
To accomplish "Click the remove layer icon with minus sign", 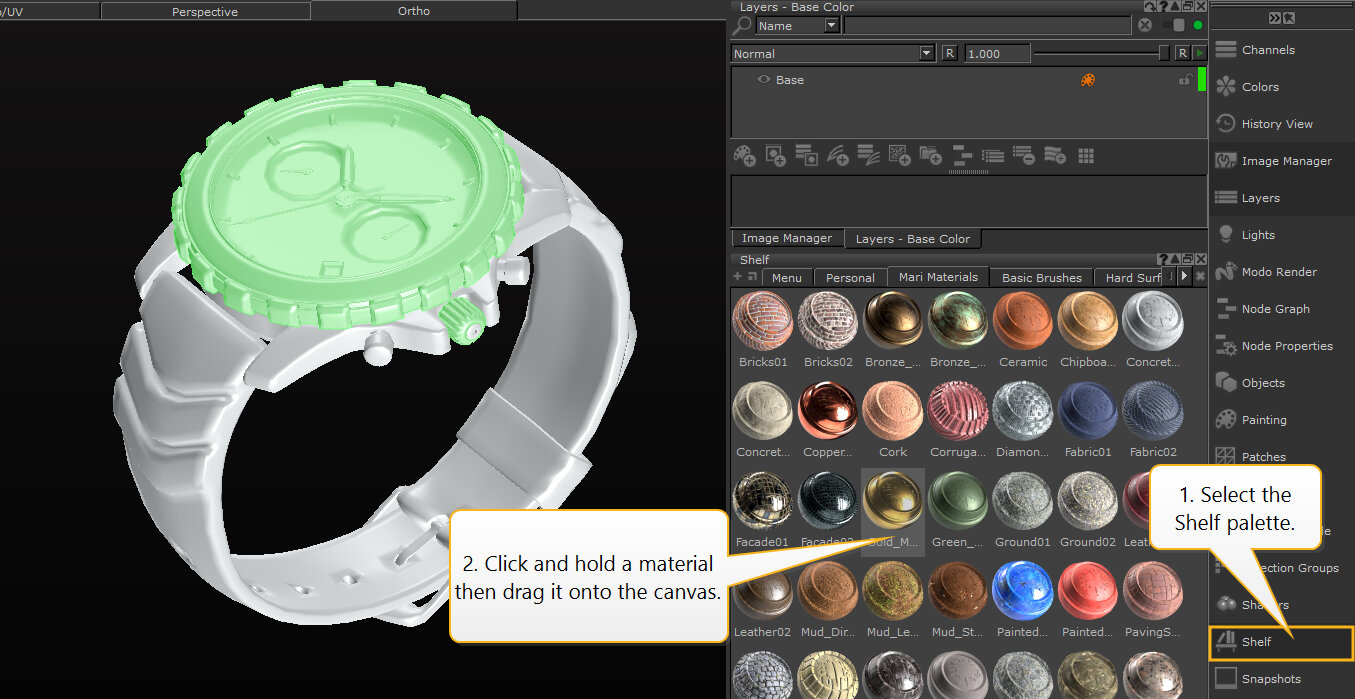I will [1023, 155].
